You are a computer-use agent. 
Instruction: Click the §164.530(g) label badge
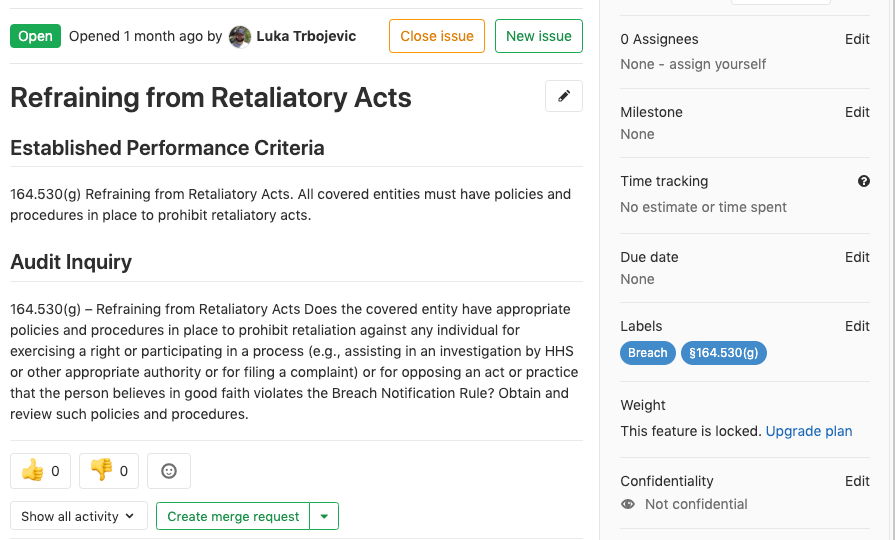723,353
